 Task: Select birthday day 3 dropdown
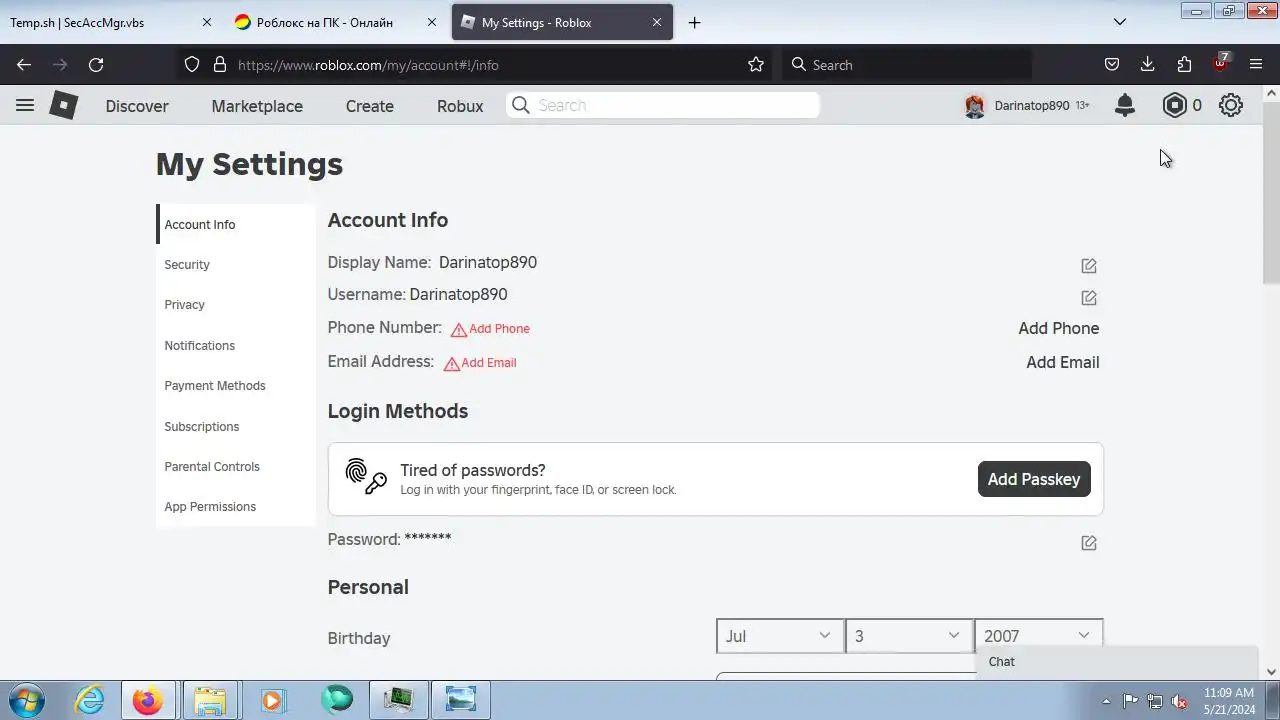click(908, 636)
